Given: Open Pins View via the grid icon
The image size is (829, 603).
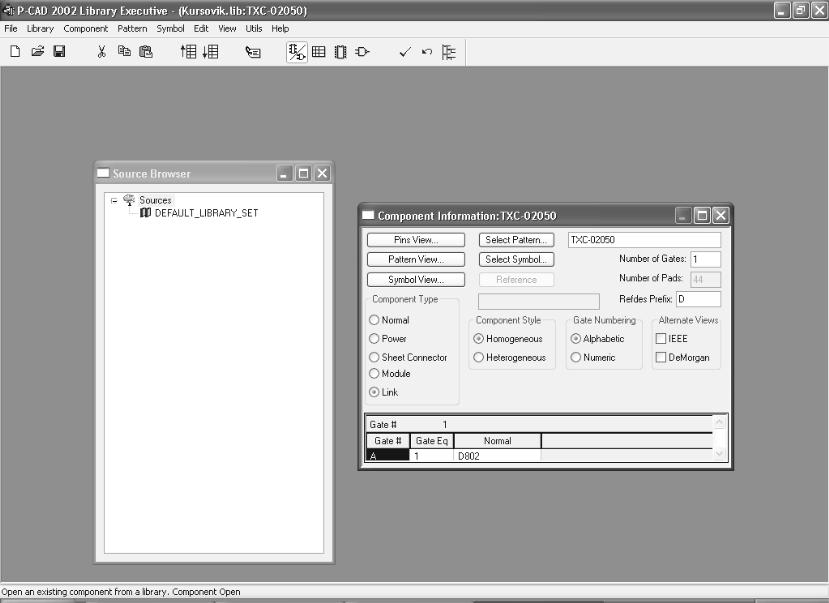Looking at the screenshot, I should click(319, 52).
